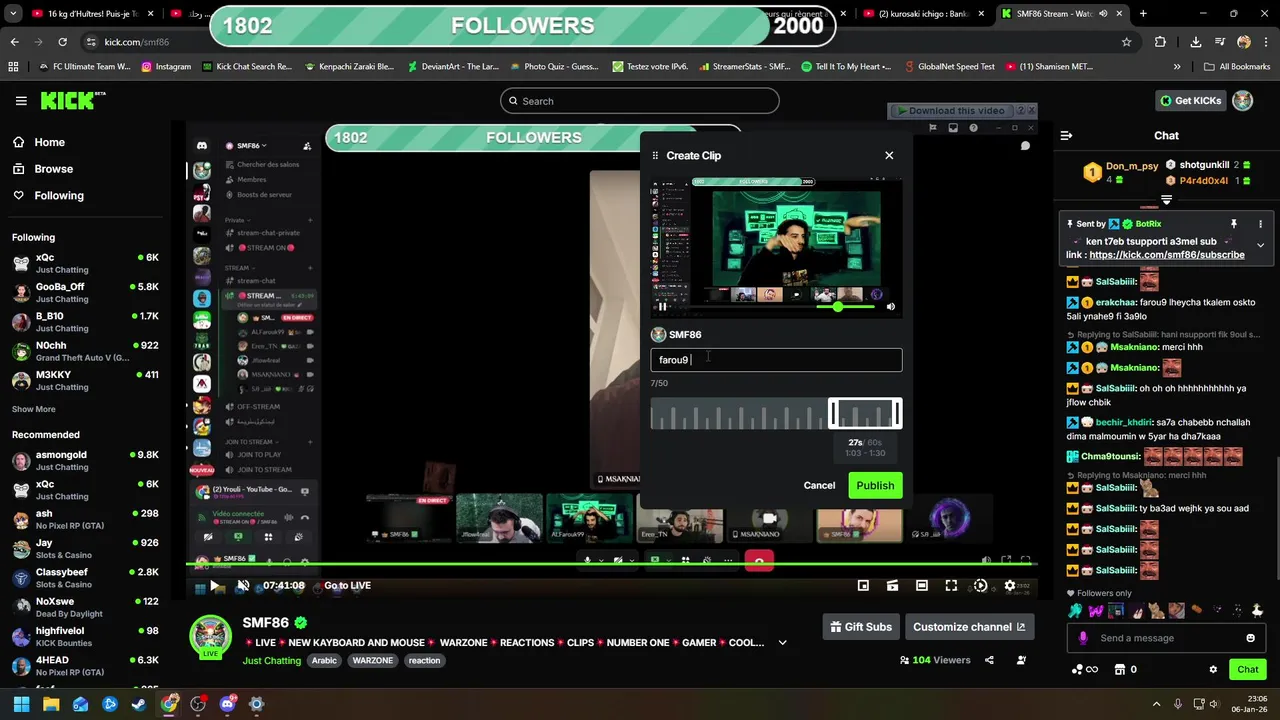Grab the Create Clip drag handle
The height and width of the screenshot is (720, 1280).
click(655, 155)
